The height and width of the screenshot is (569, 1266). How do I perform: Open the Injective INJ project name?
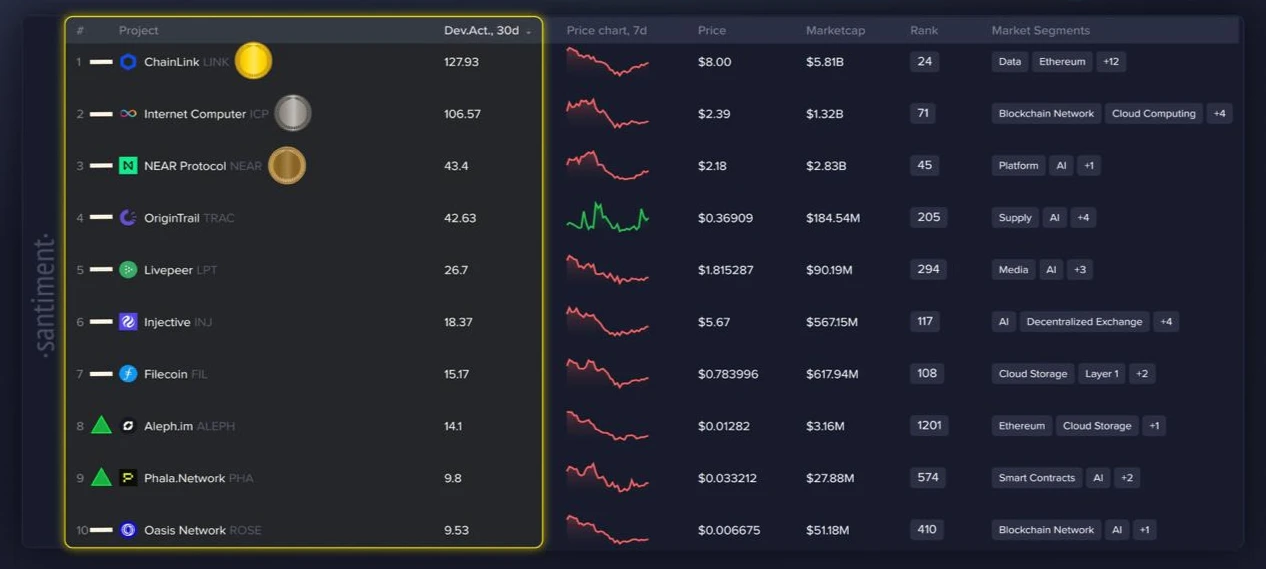click(x=178, y=322)
